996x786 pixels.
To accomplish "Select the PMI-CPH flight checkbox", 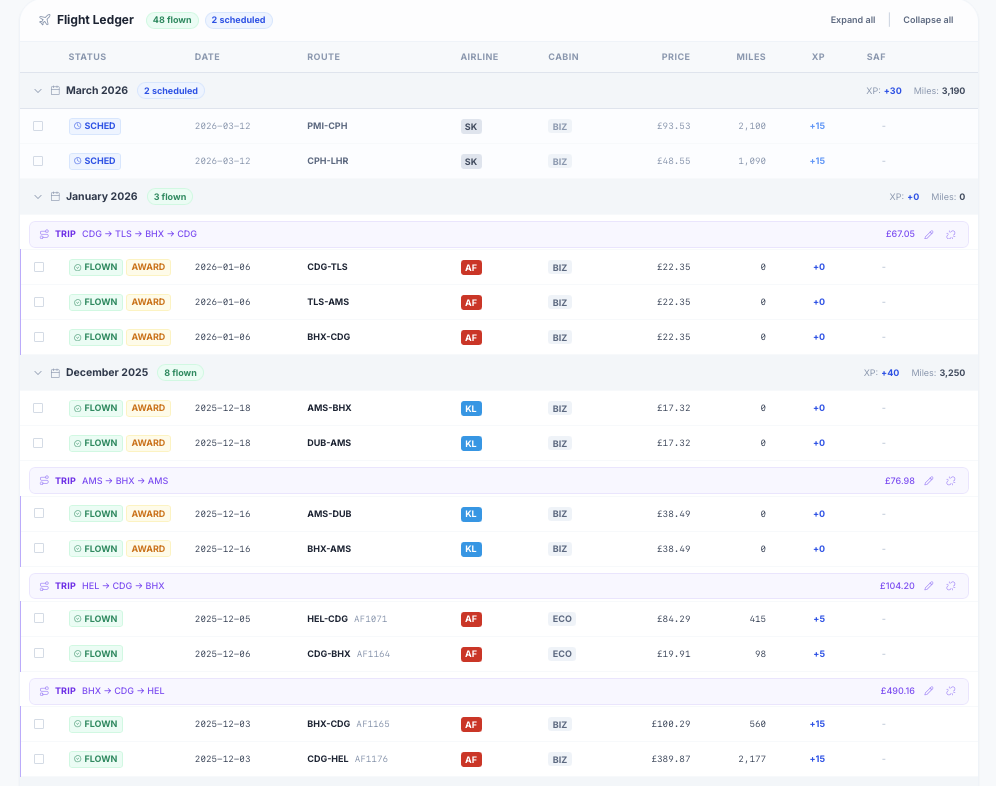I will click(38, 126).
